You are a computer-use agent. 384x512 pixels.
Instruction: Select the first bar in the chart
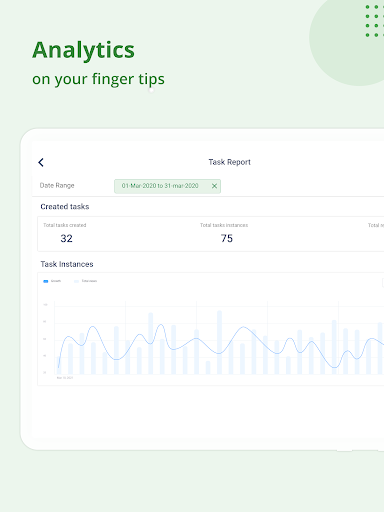click(x=59, y=365)
